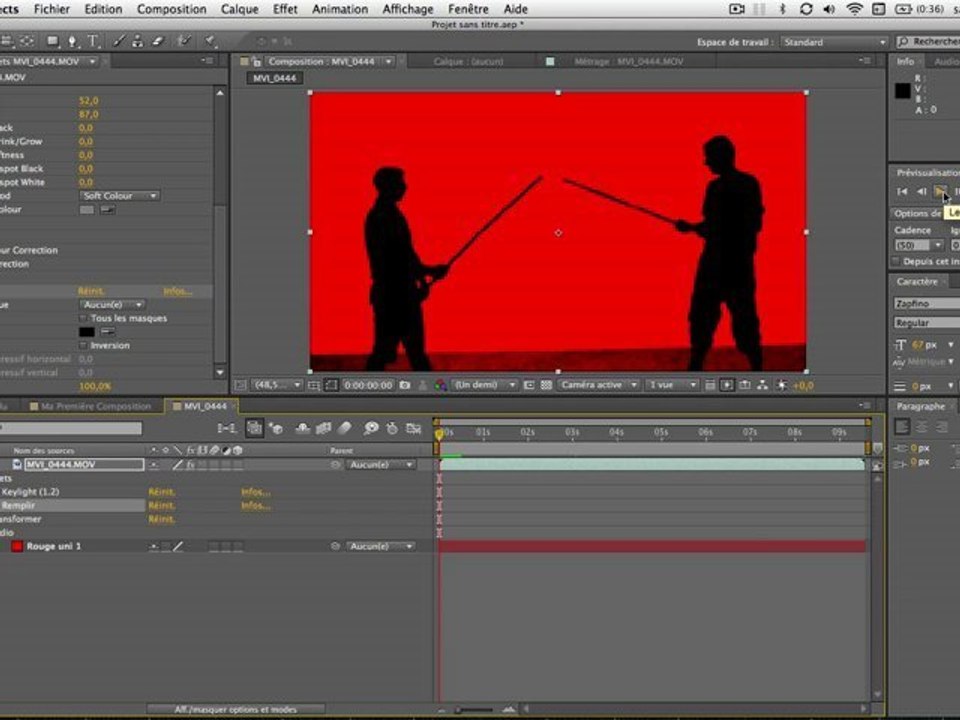This screenshot has width=960, height=720.
Task: Select the Roto Brush tool
Action: [184, 42]
